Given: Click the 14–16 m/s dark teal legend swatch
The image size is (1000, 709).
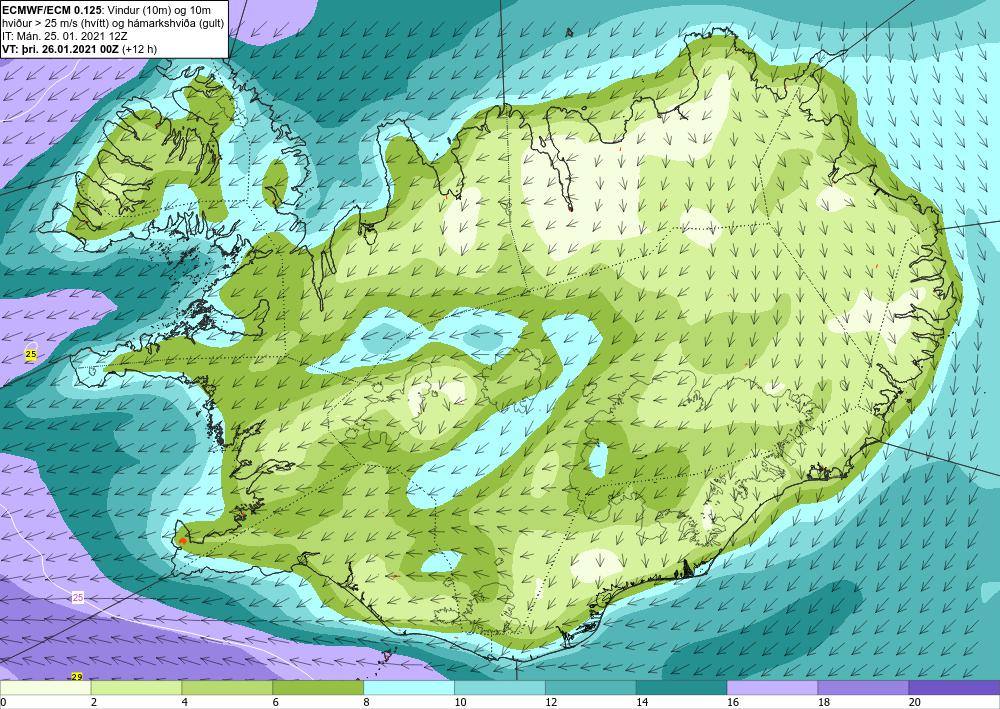Looking at the screenshot, I should [681, 688].
